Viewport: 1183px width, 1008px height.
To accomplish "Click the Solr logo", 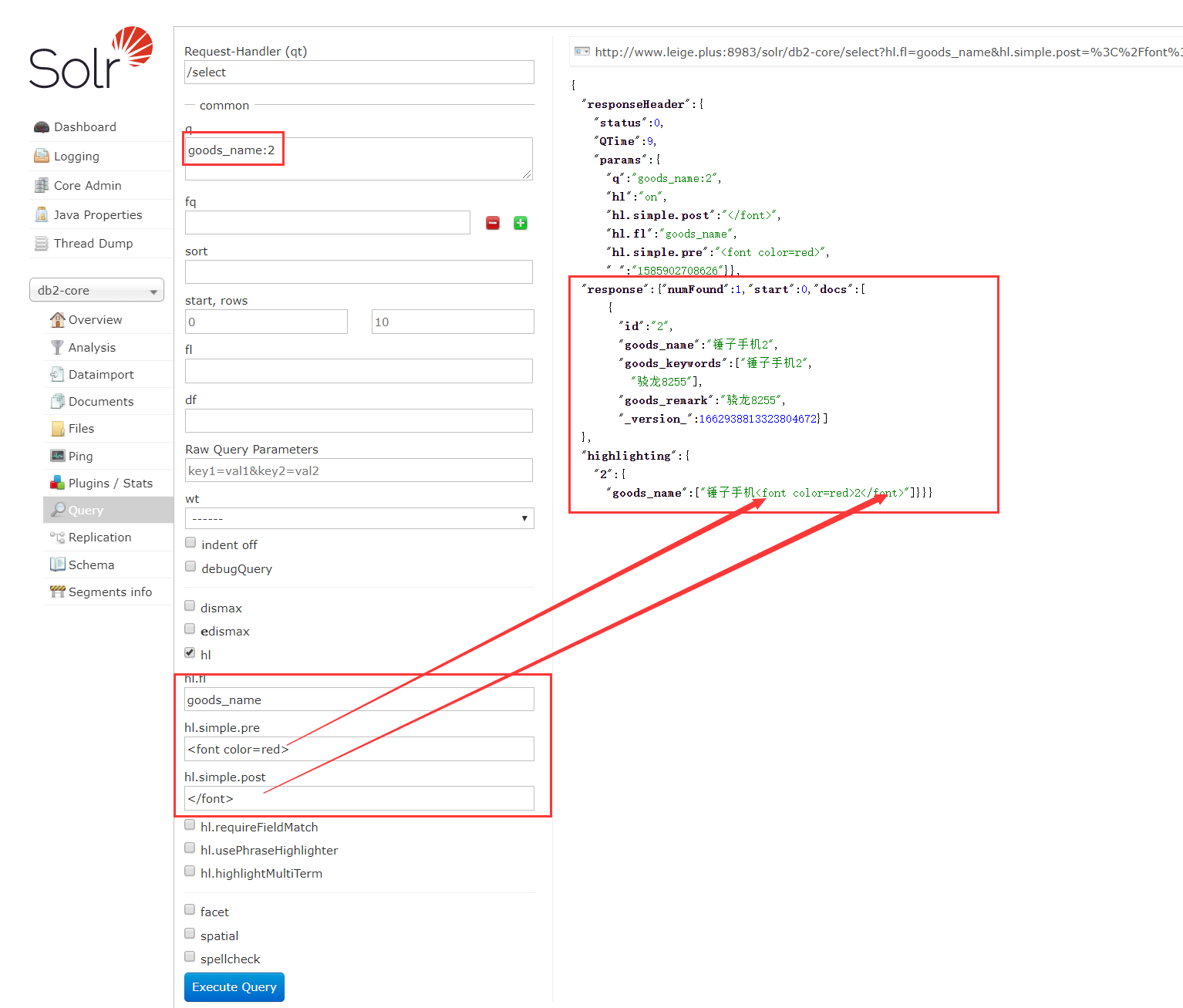I will pos(91,58).
